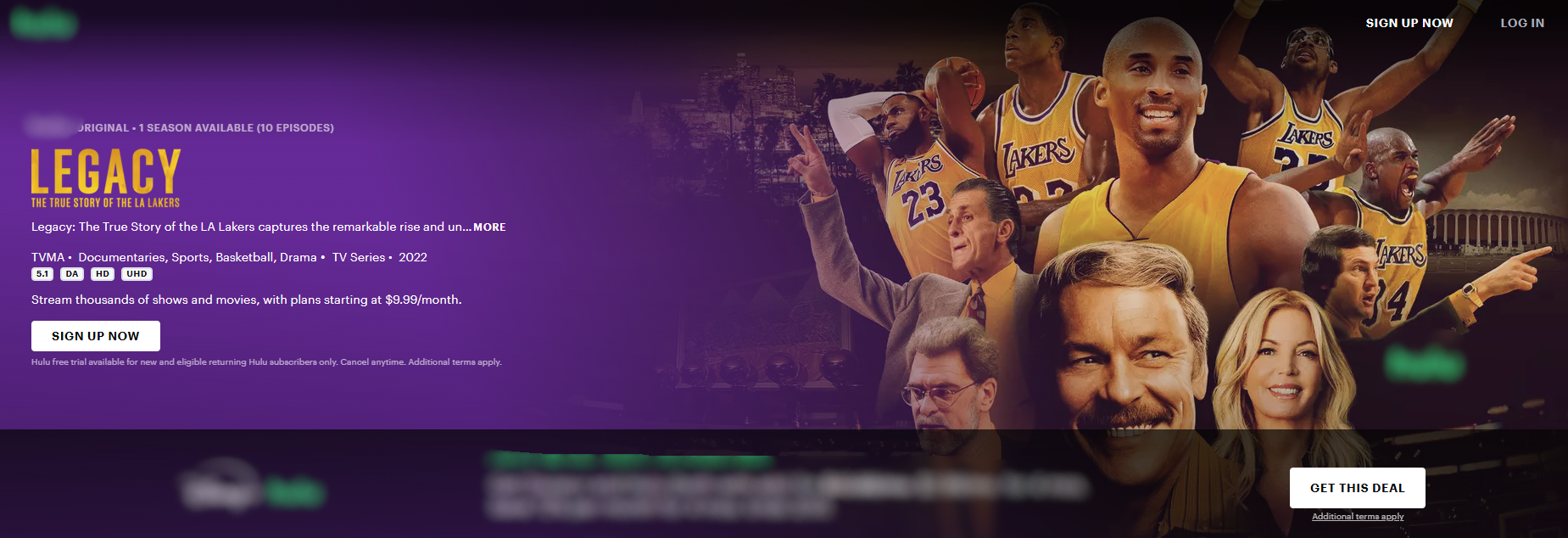The height and width of the screenshot is (538, 1568).
Task: Click the LEGACY title logo
Action: [106, 178]
